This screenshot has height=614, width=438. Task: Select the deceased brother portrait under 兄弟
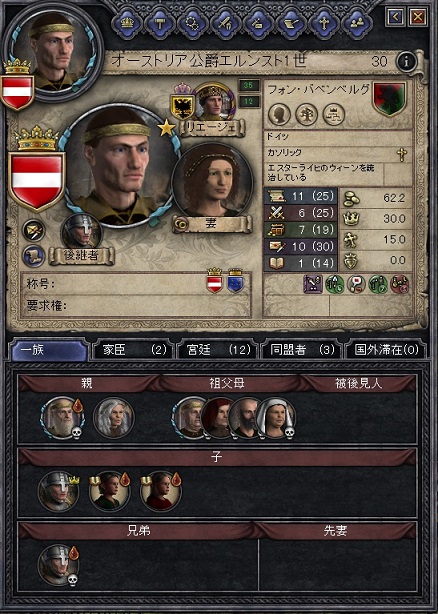(x=58, y=565)
